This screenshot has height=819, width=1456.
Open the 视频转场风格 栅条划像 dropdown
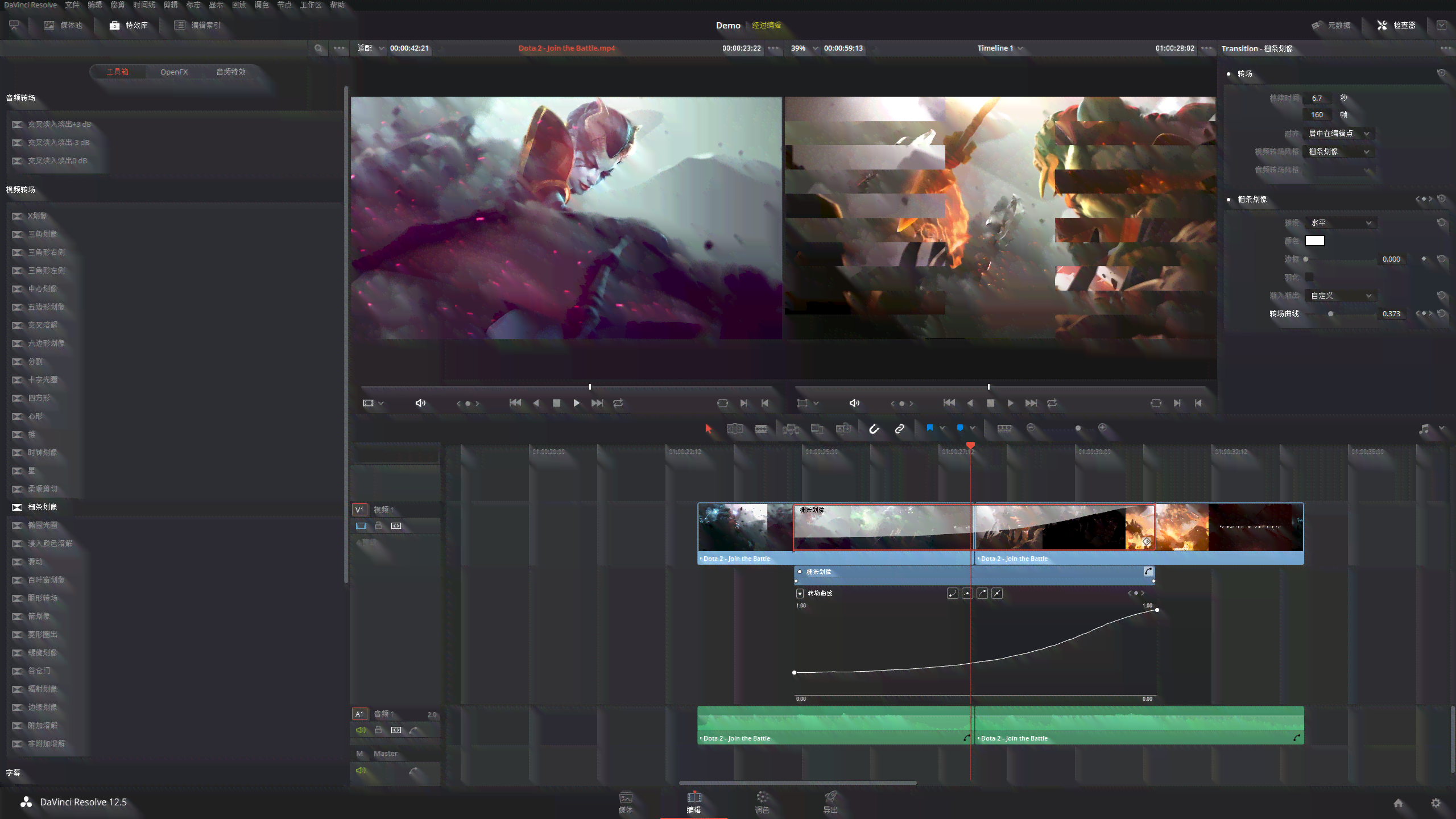[x=1338, y=151]
